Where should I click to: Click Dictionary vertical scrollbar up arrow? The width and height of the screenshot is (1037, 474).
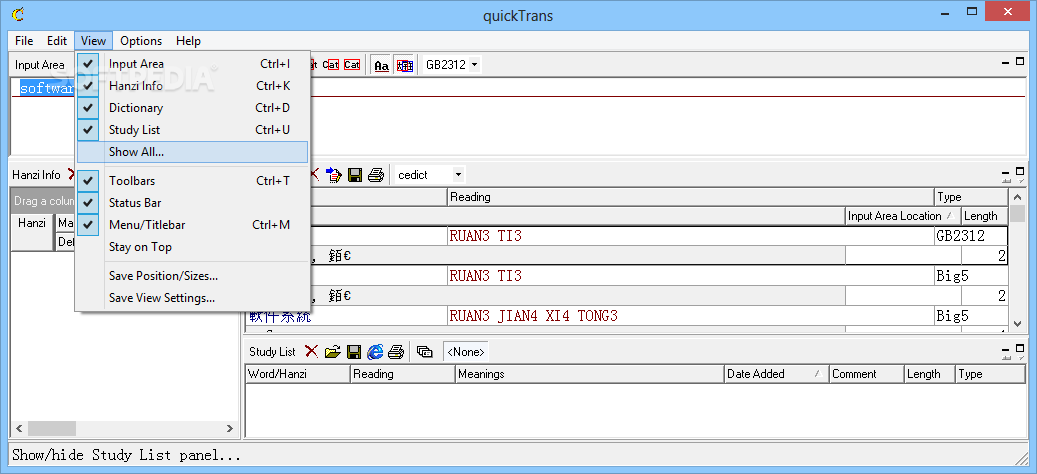(x=1017, y=197)
